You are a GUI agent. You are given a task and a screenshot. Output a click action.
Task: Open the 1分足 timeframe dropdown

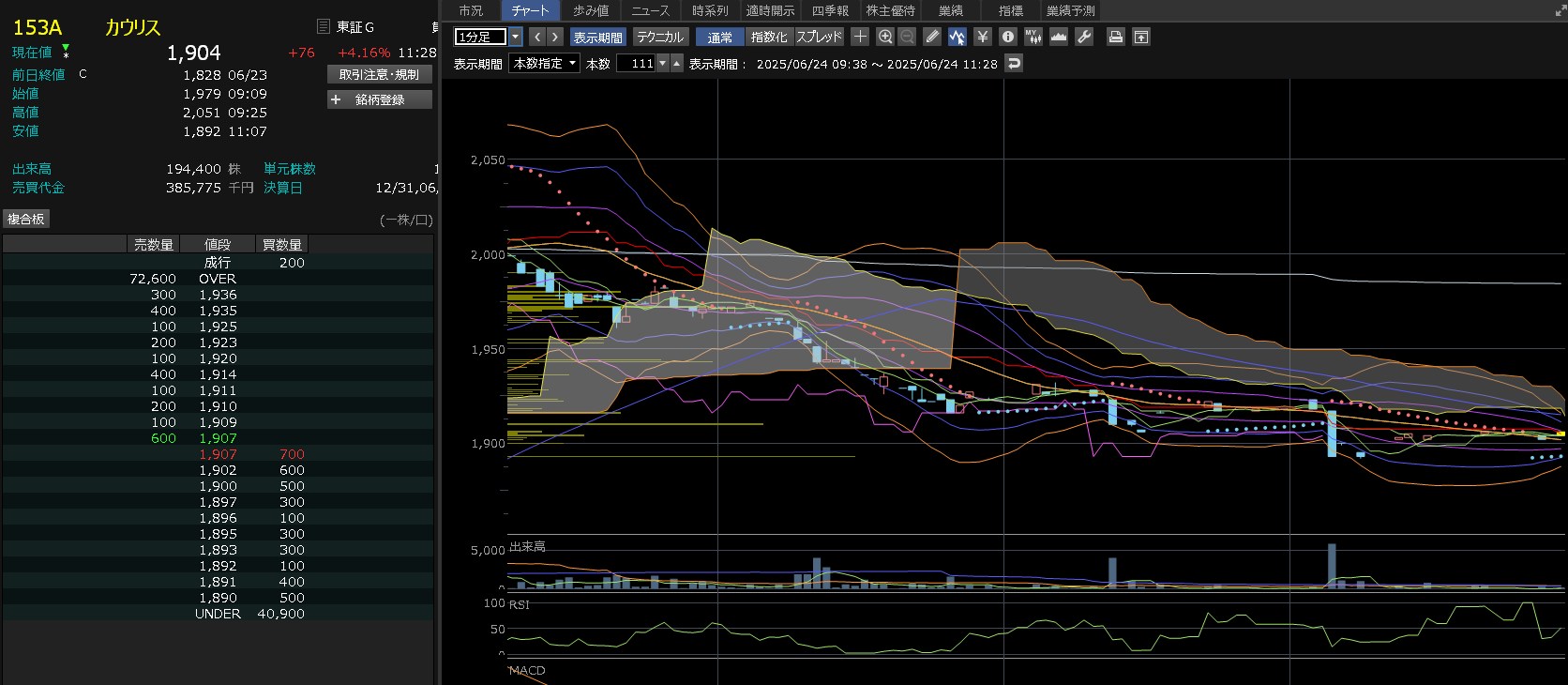point(516,37)
